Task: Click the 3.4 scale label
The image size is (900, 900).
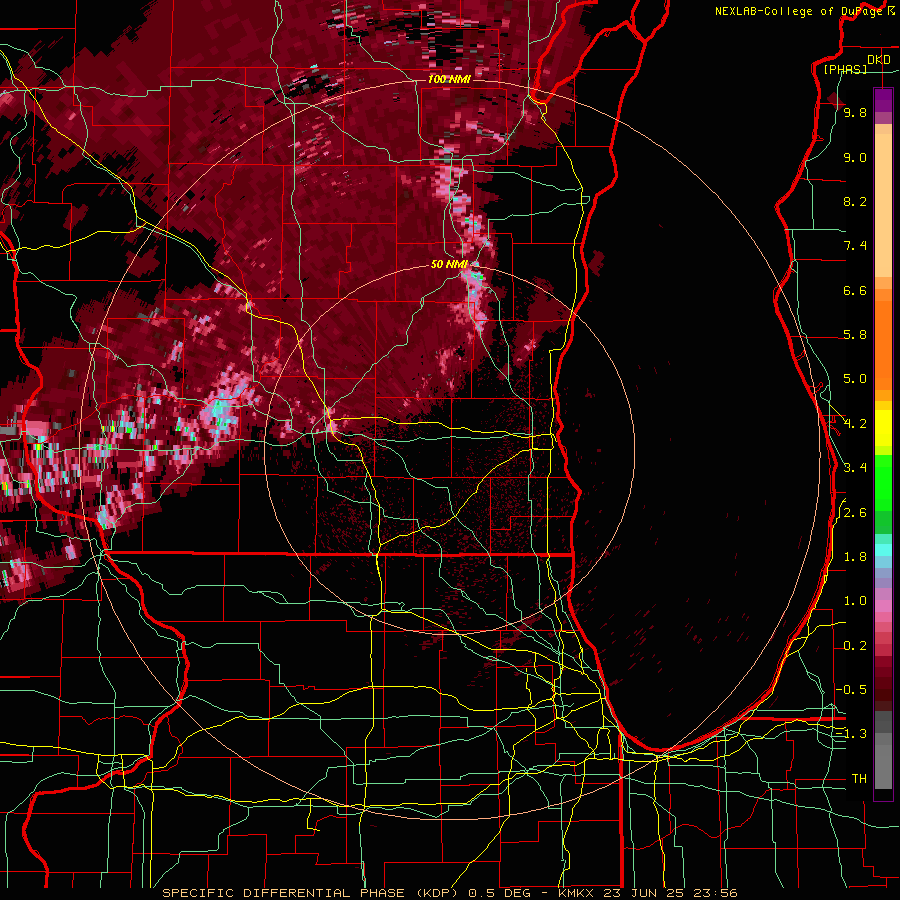Action: click(855, 468)
